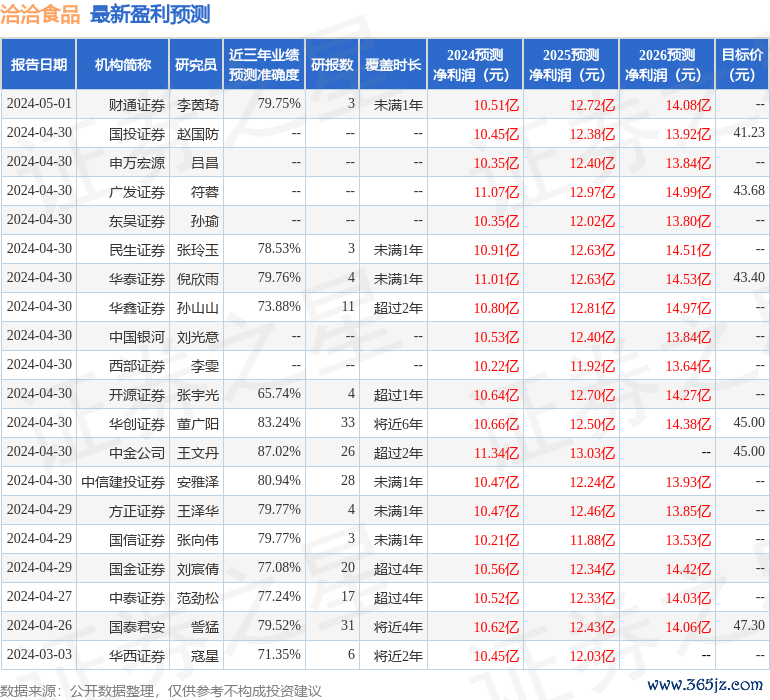This screenshot has width=770, height=700.
Task: Open the www.365jz.com website link
Action: (705, 684)
